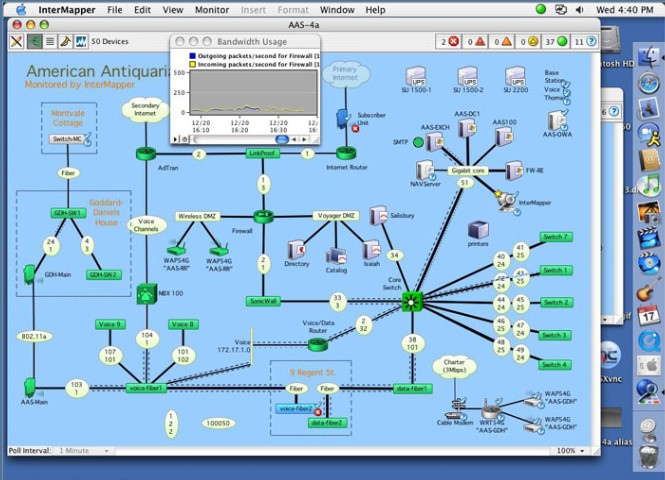
Task: Toggle map edit mode pencil icon
Action: 17,42
